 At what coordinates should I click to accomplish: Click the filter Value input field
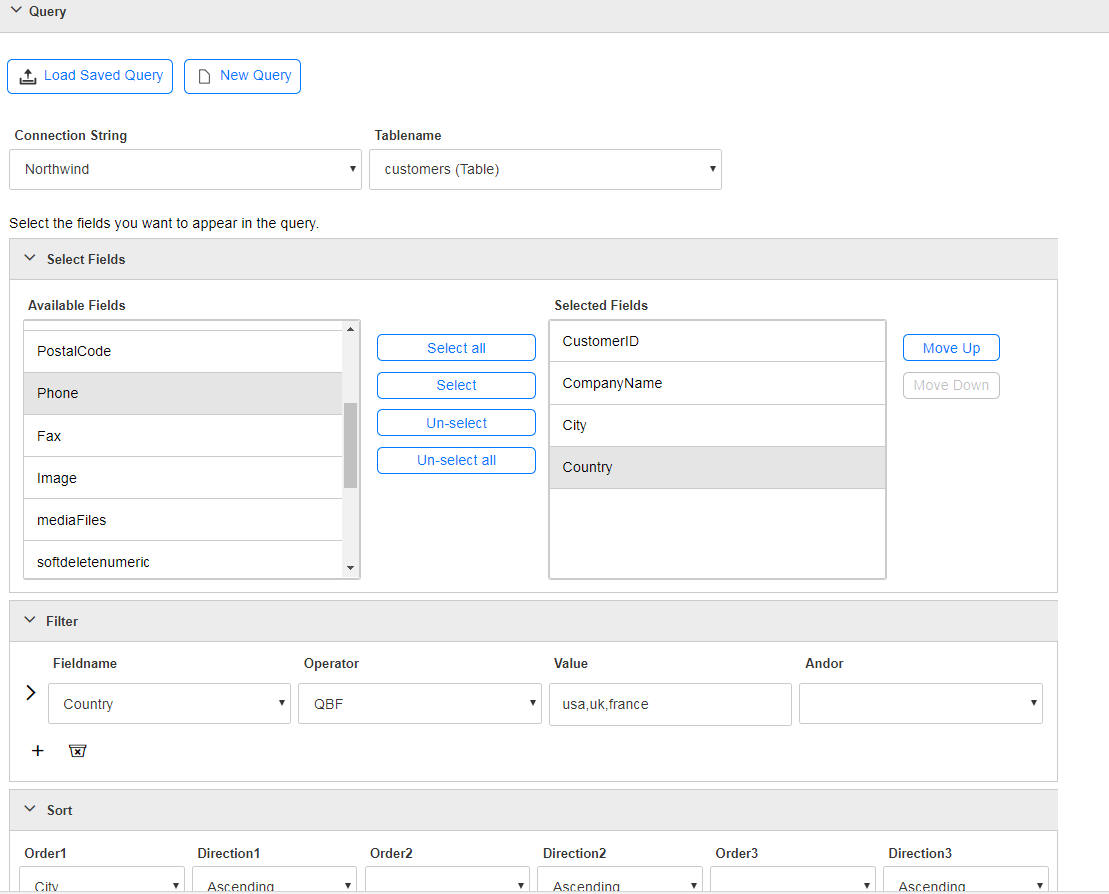(670, 704)
